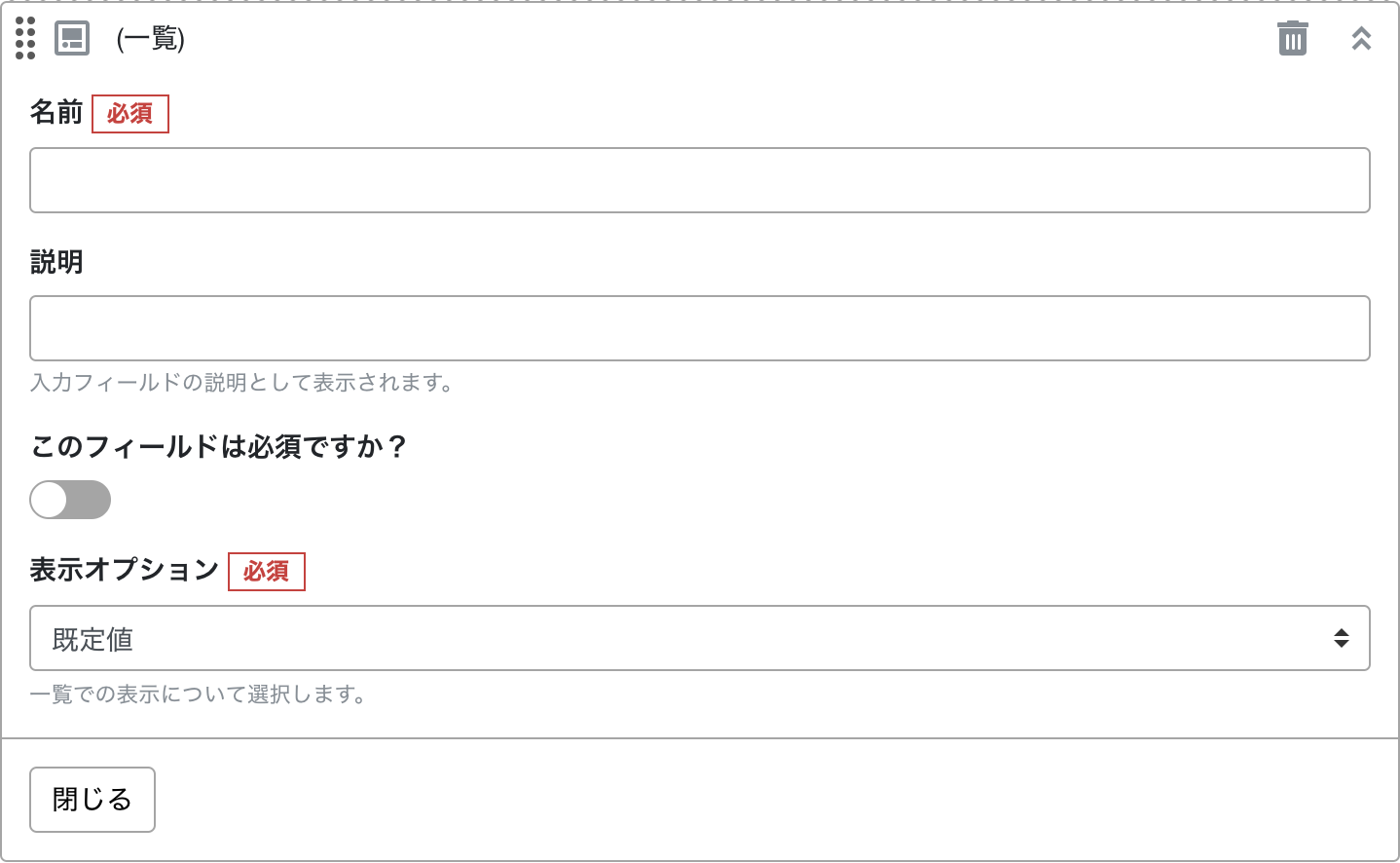This screenshot has width=1400, height=863.
Task: Click the 表示オプション label
Action: click(x=125, y=570)
